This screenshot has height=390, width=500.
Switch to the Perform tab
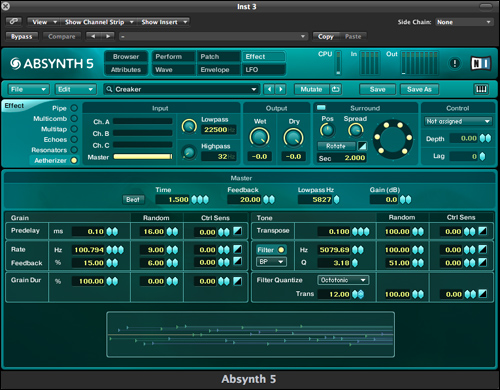point(173,57)
